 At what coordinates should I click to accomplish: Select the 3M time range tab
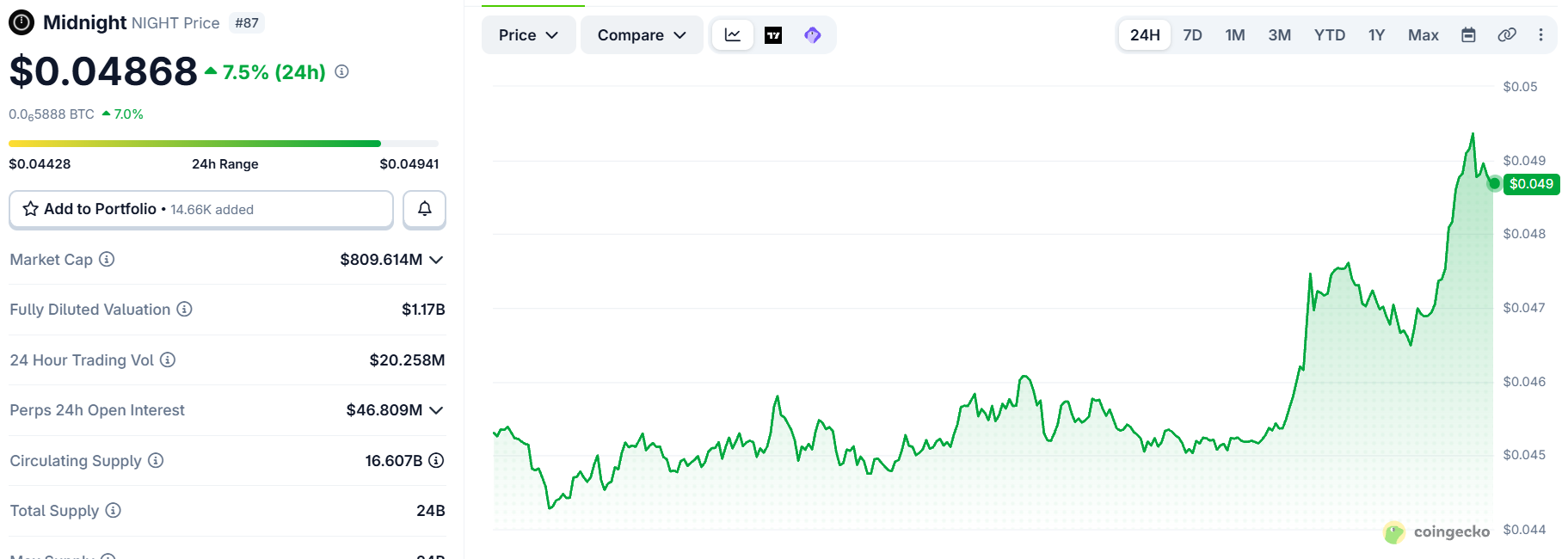[x=1280, y=35]
